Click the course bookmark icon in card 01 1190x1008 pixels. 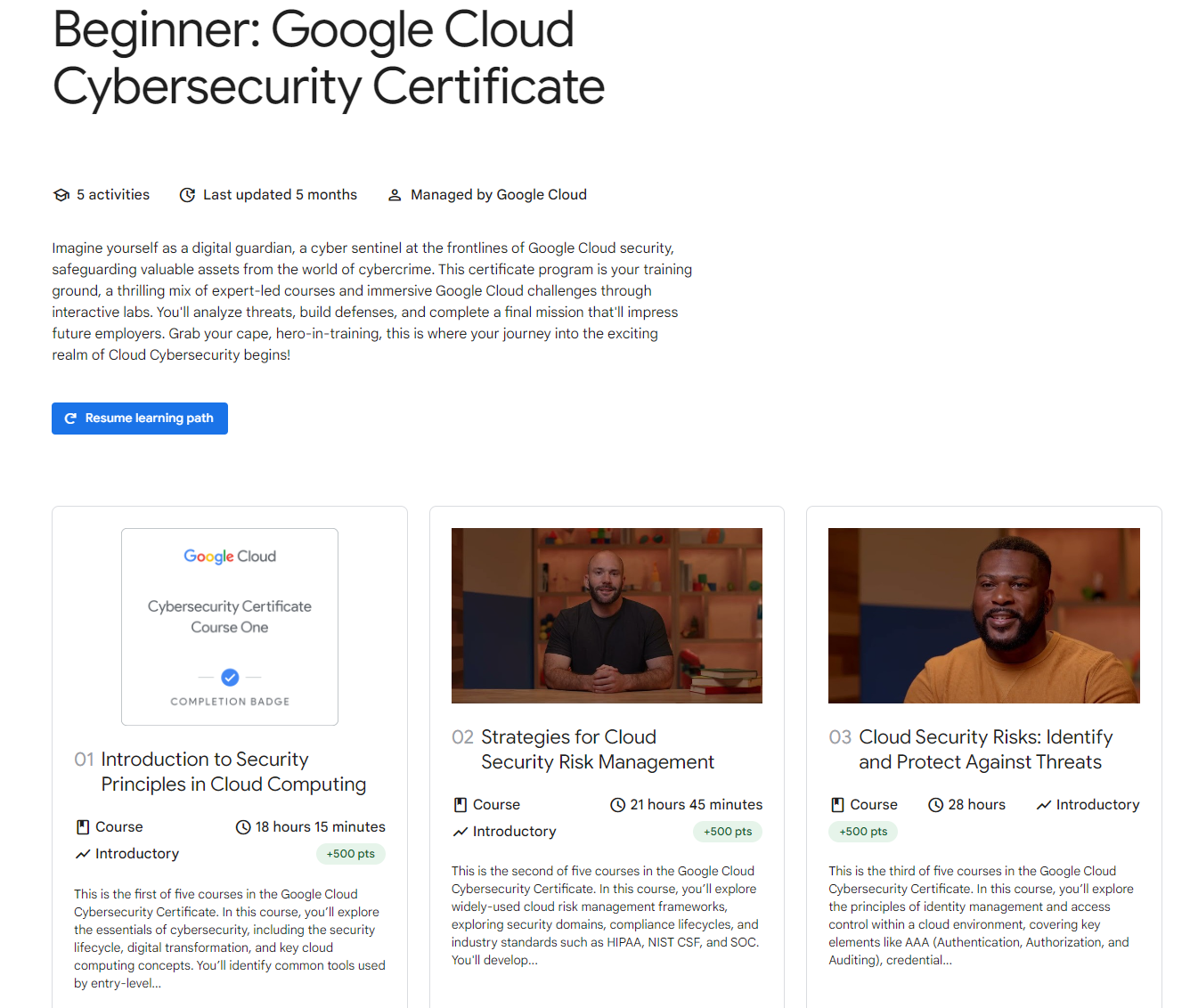[83, 827]
